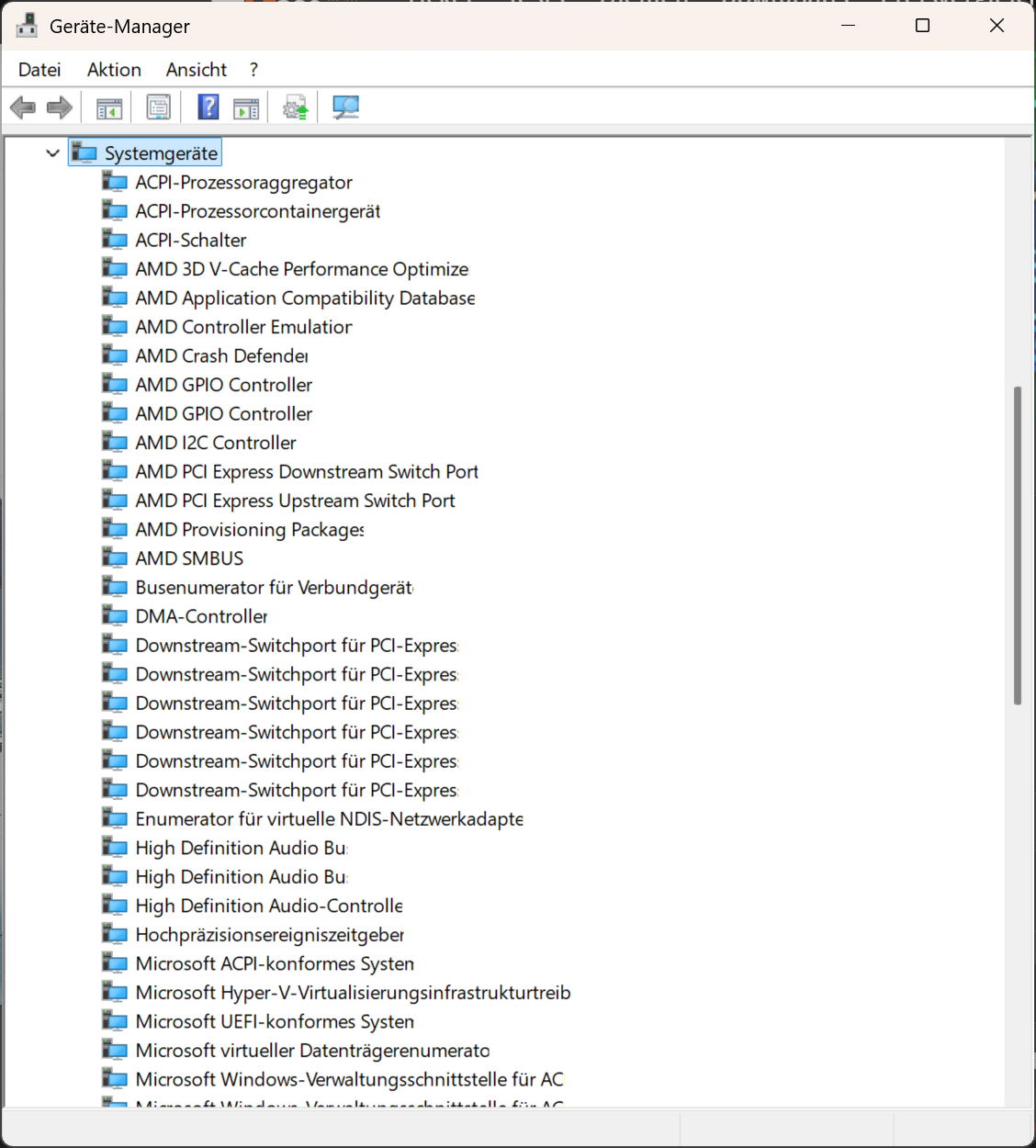The image size is (1036, 1148).
Task: Click the Forward arrow toolbar icon
Action: point(60,108)
